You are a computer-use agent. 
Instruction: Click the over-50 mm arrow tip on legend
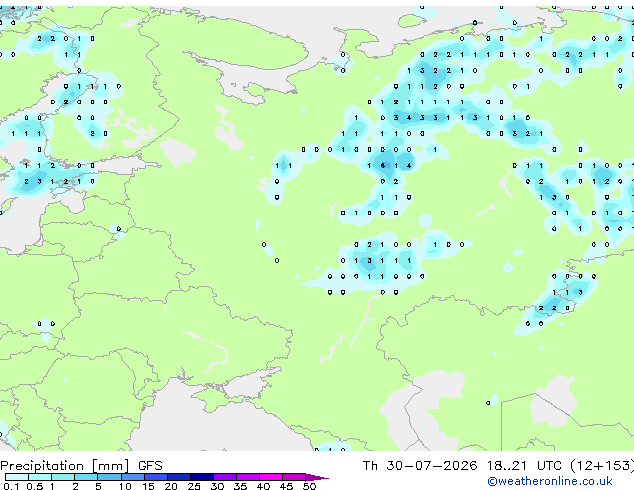(317, 477)
